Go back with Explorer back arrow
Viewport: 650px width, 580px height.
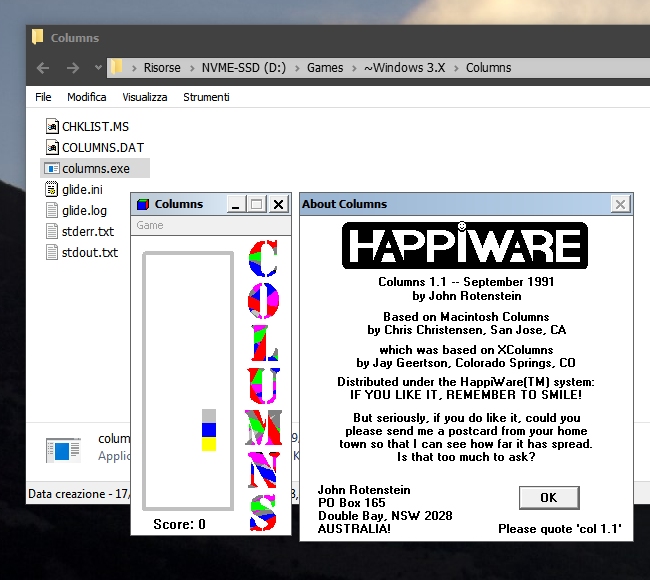tap(43, 68)
